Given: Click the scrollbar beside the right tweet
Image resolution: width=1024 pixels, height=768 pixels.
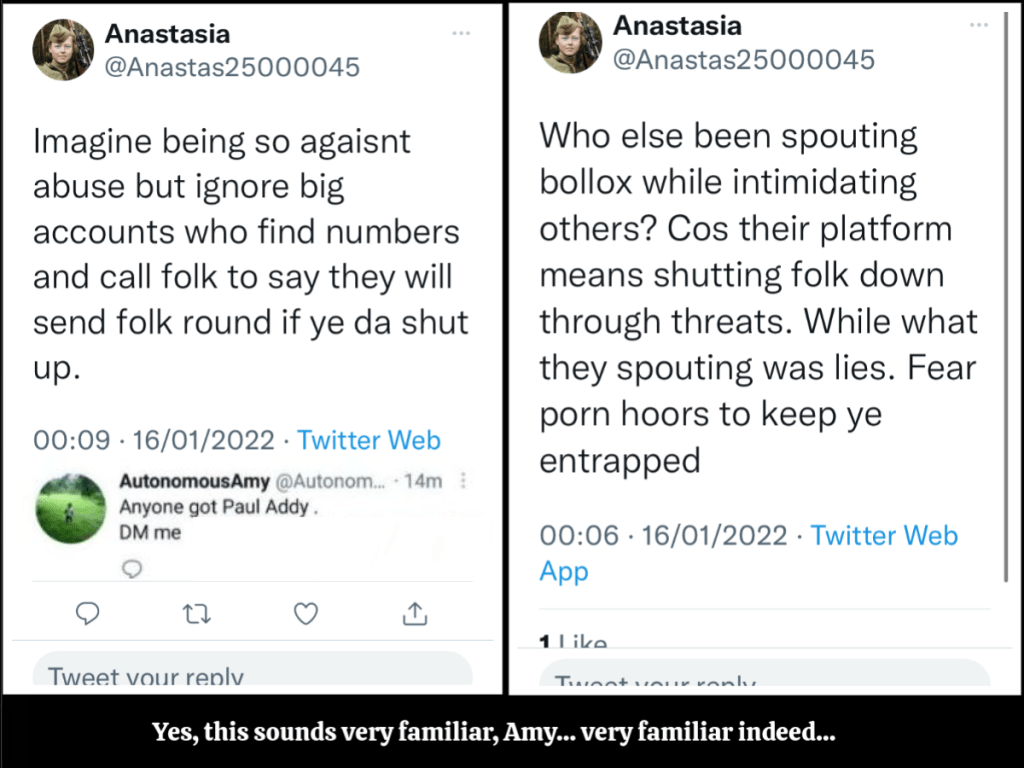Looking at the screenshot, I should click(x=1005, y=300).
